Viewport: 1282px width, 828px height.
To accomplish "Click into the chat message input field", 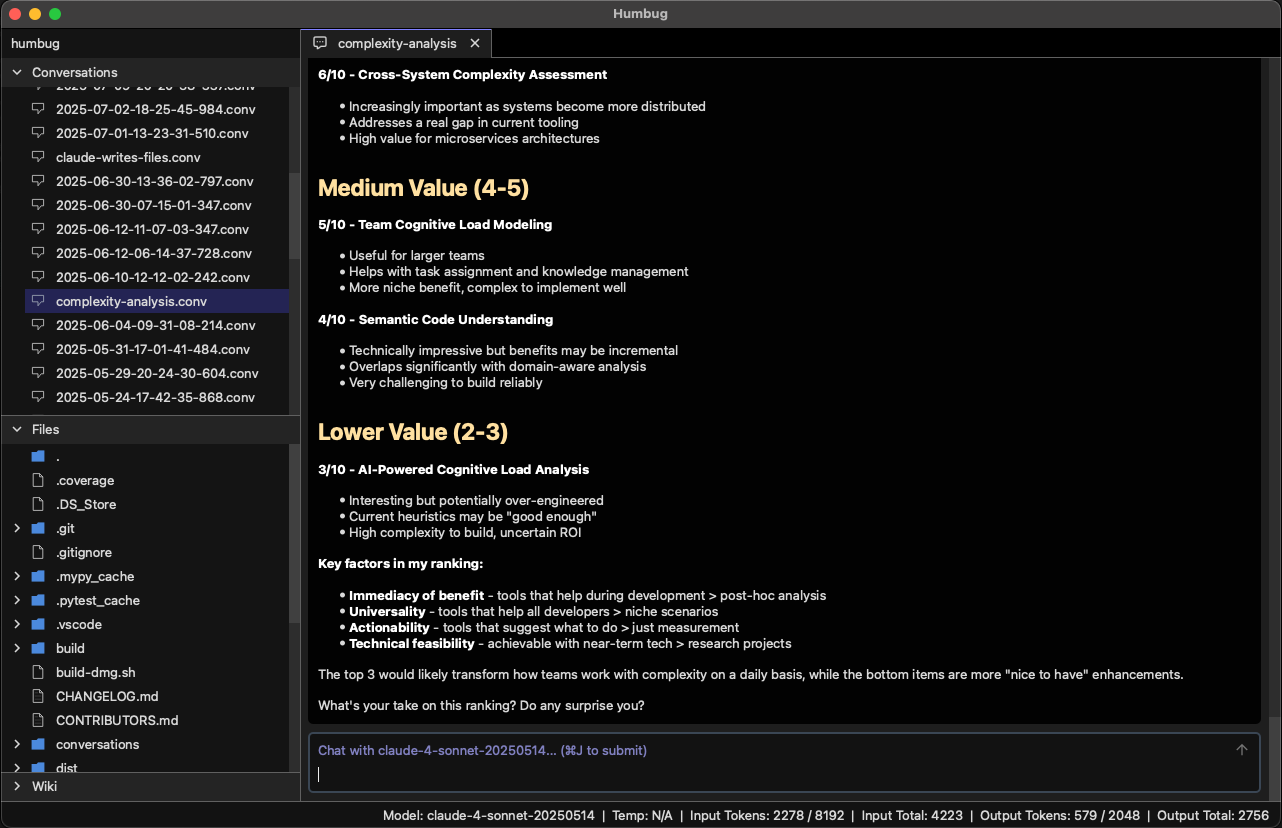I will tap(700, 773).
